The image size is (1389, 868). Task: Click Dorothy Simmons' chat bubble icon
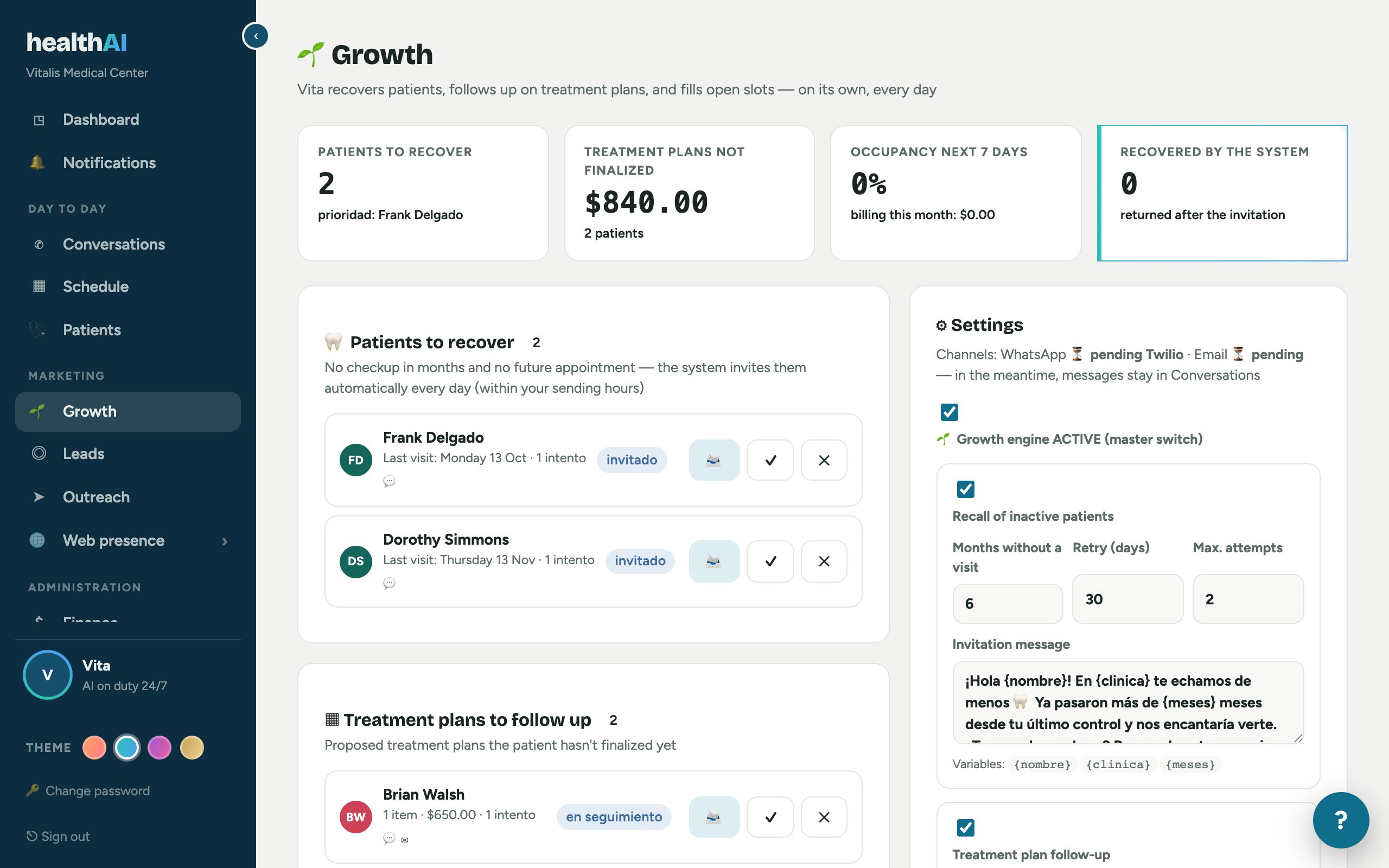tap(389, 583)
